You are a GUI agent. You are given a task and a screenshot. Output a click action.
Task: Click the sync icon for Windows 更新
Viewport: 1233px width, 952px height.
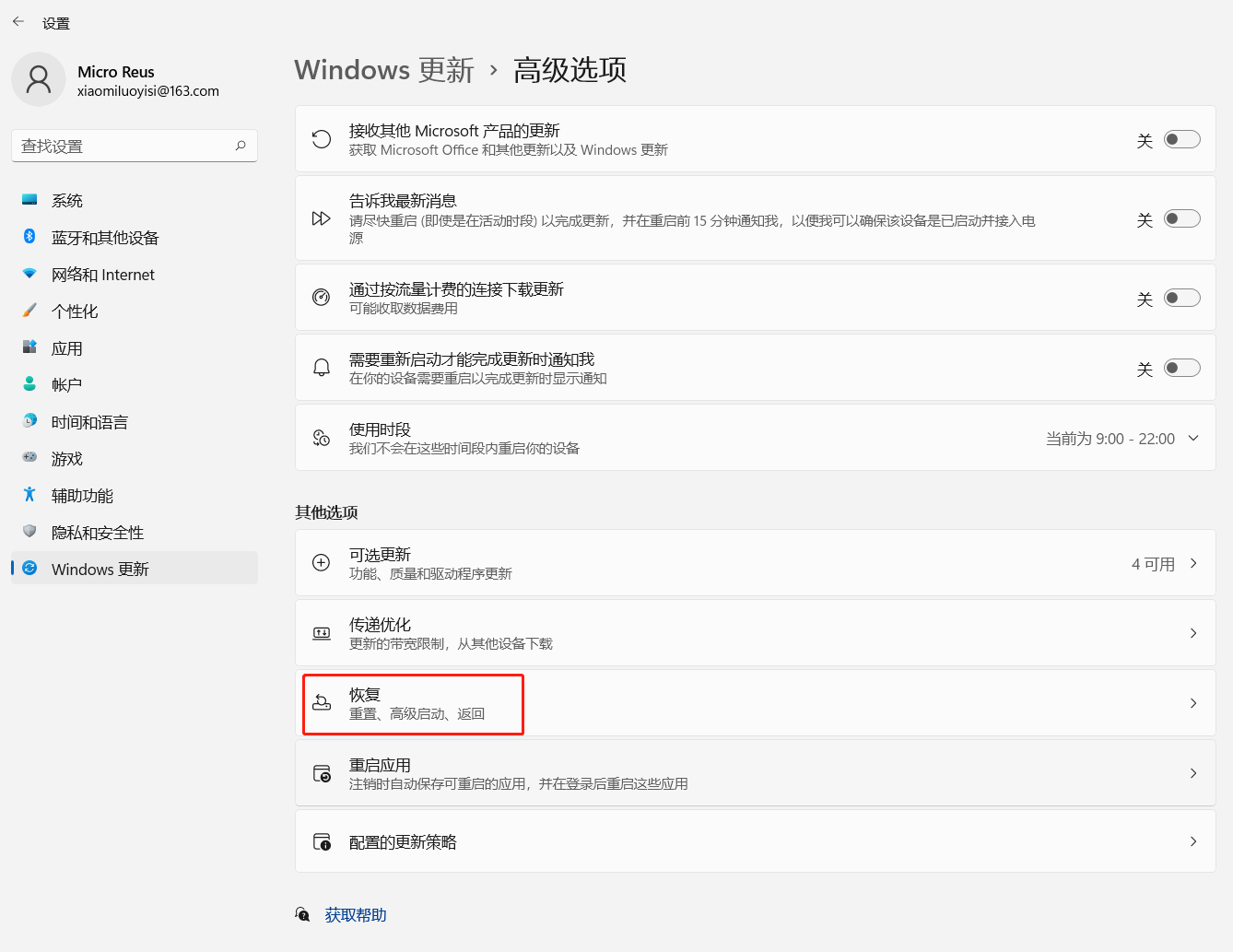point(29,569)
